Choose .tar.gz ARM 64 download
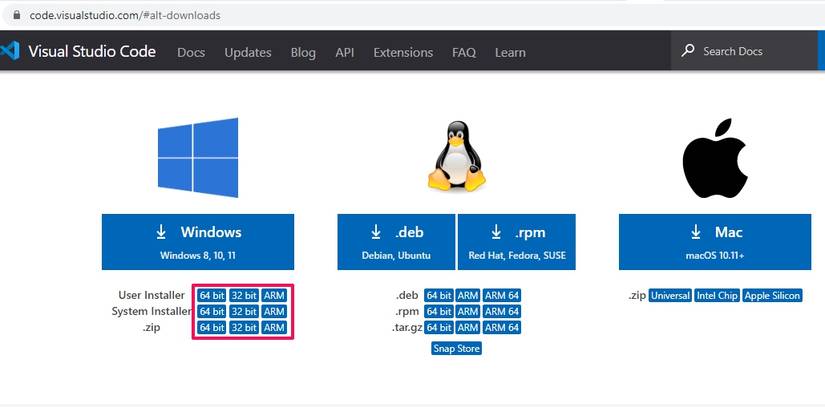The width and height of the screenshot is (825, 407). tap(502, 328)
